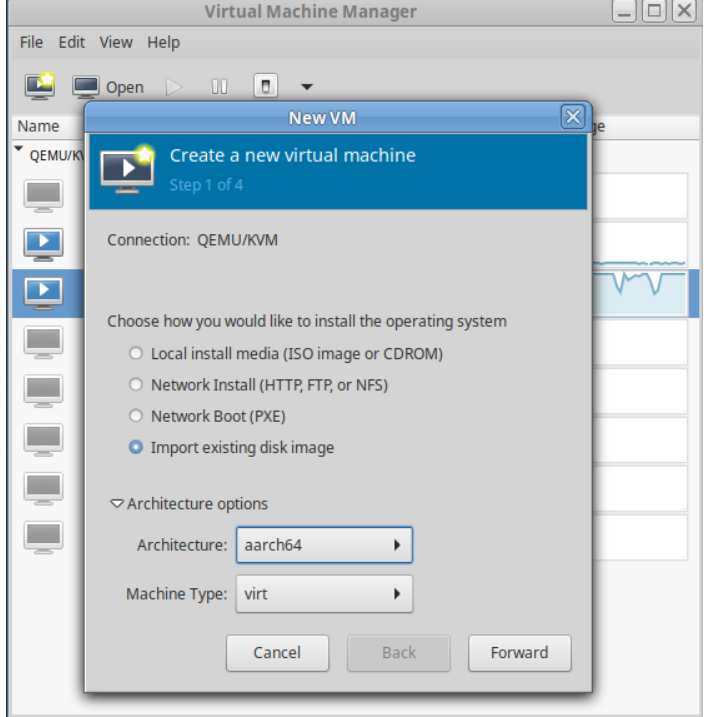This screenshot has width=717, height=717.
Task: Click the Cancel button
Action: tap(277, 653)
